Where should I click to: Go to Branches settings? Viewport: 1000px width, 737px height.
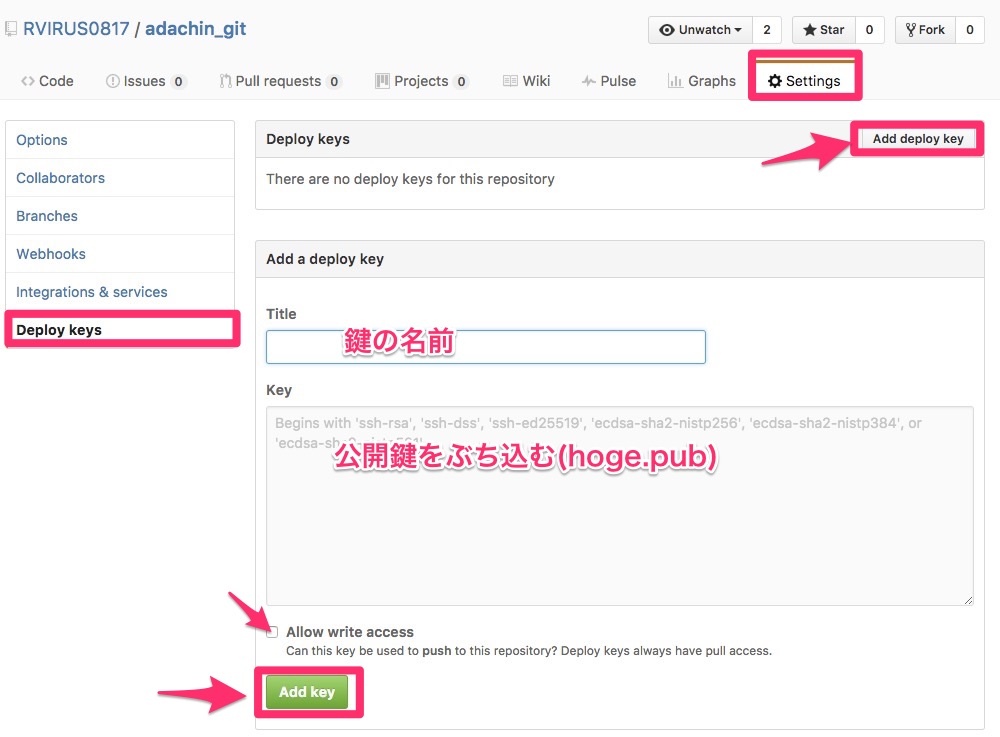point(120,216)
